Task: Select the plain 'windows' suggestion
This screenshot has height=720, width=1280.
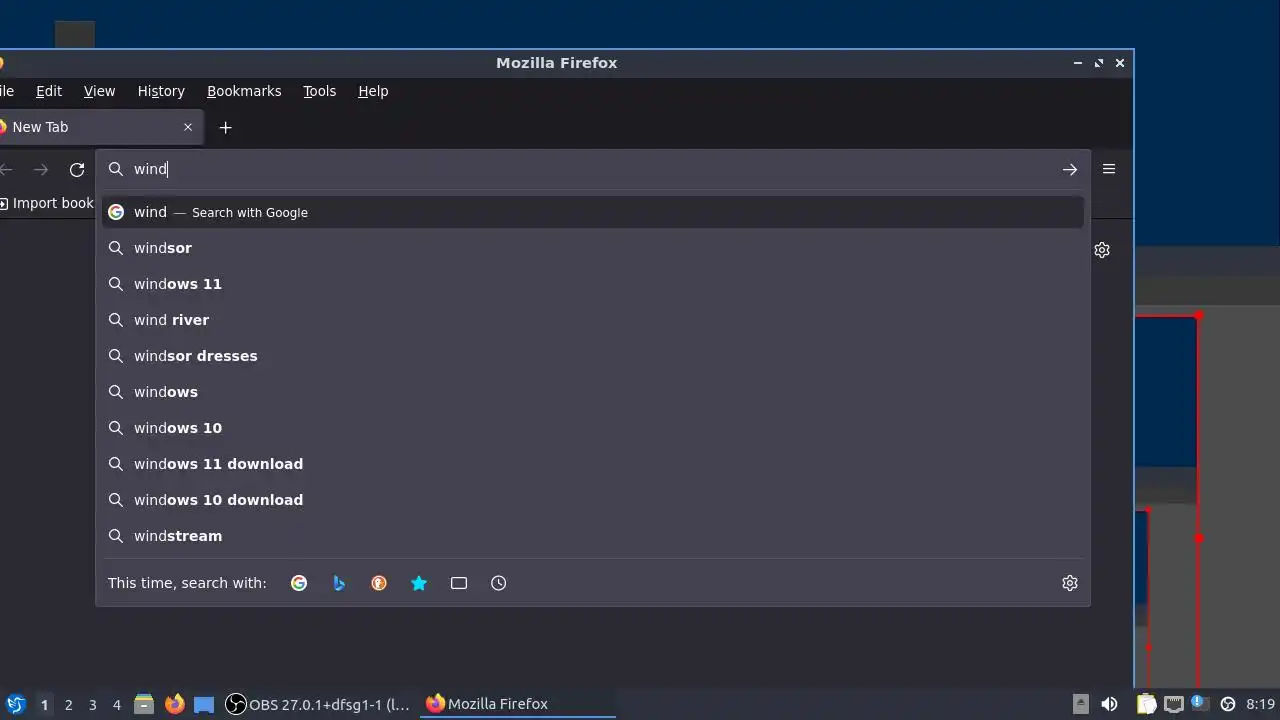Action: pyautogui.click(x=592, y=392)
